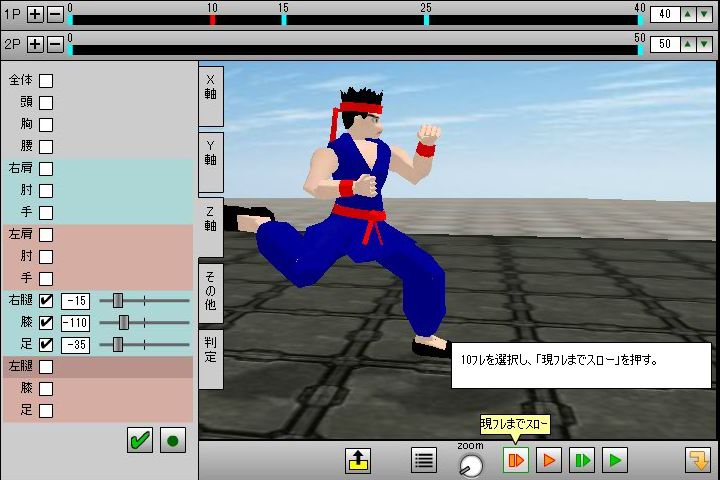This screenshot has height=480, width=720.
Task: Uncheck the 右腿 checkbox
Action: click(46, 301)
